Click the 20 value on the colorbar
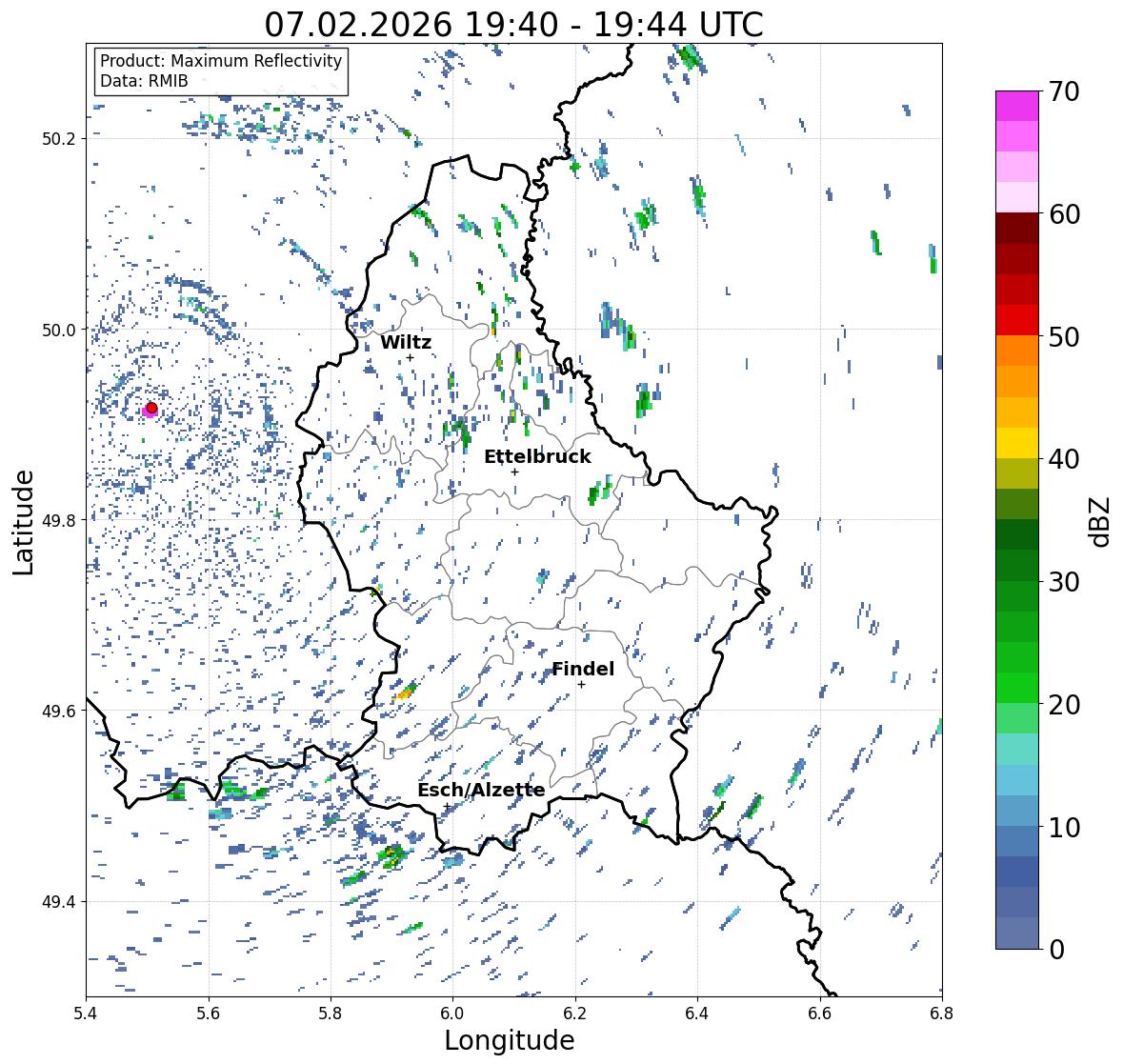The image size is (1123, 1064). coord(1064,705)
